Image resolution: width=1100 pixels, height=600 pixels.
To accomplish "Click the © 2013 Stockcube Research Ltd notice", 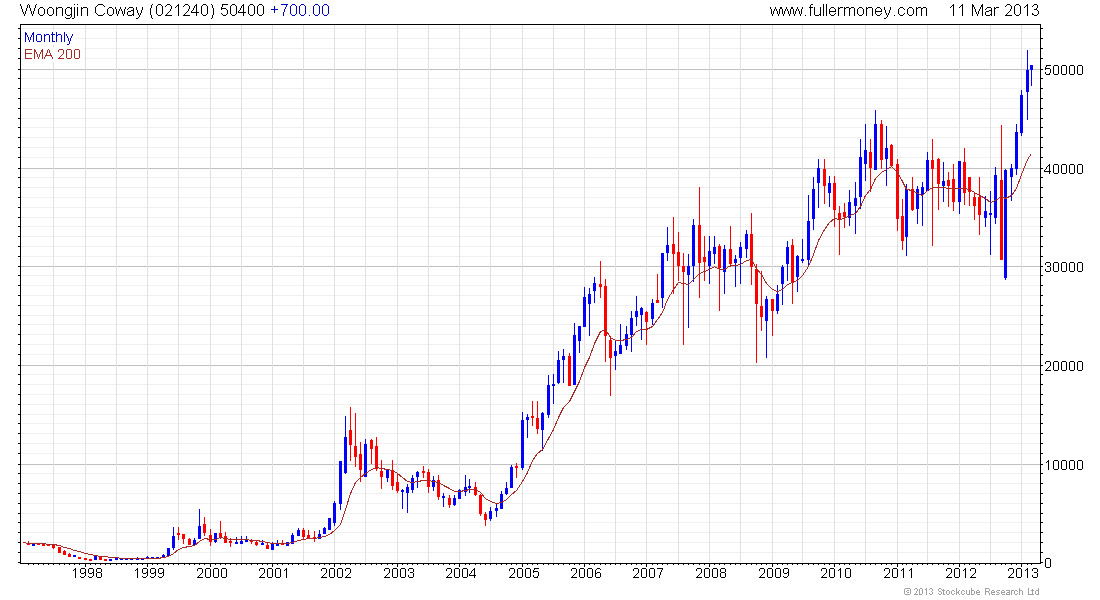I will 971,592.
